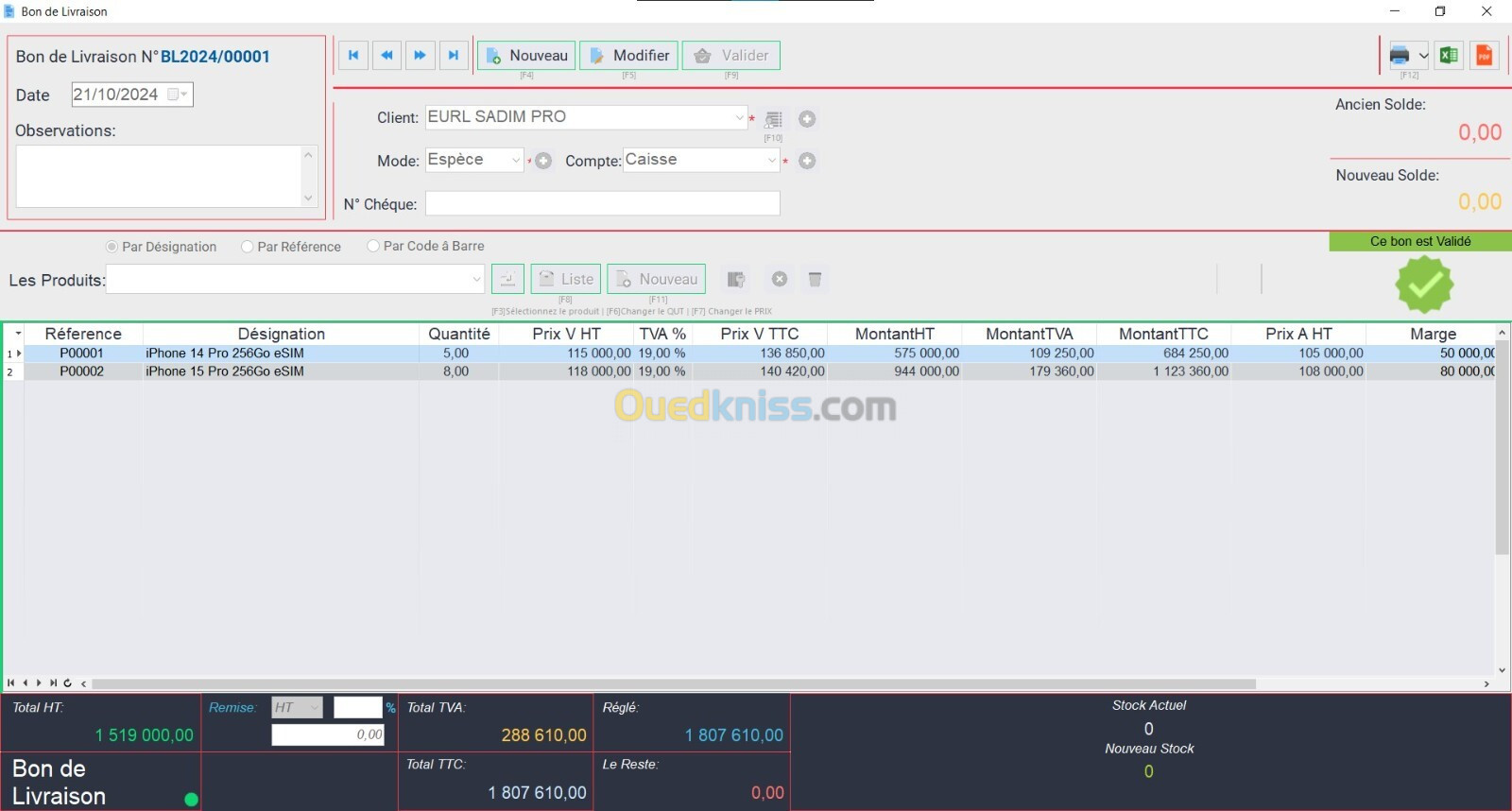Sort by the Prix V HT column header

tap(566, 334)
